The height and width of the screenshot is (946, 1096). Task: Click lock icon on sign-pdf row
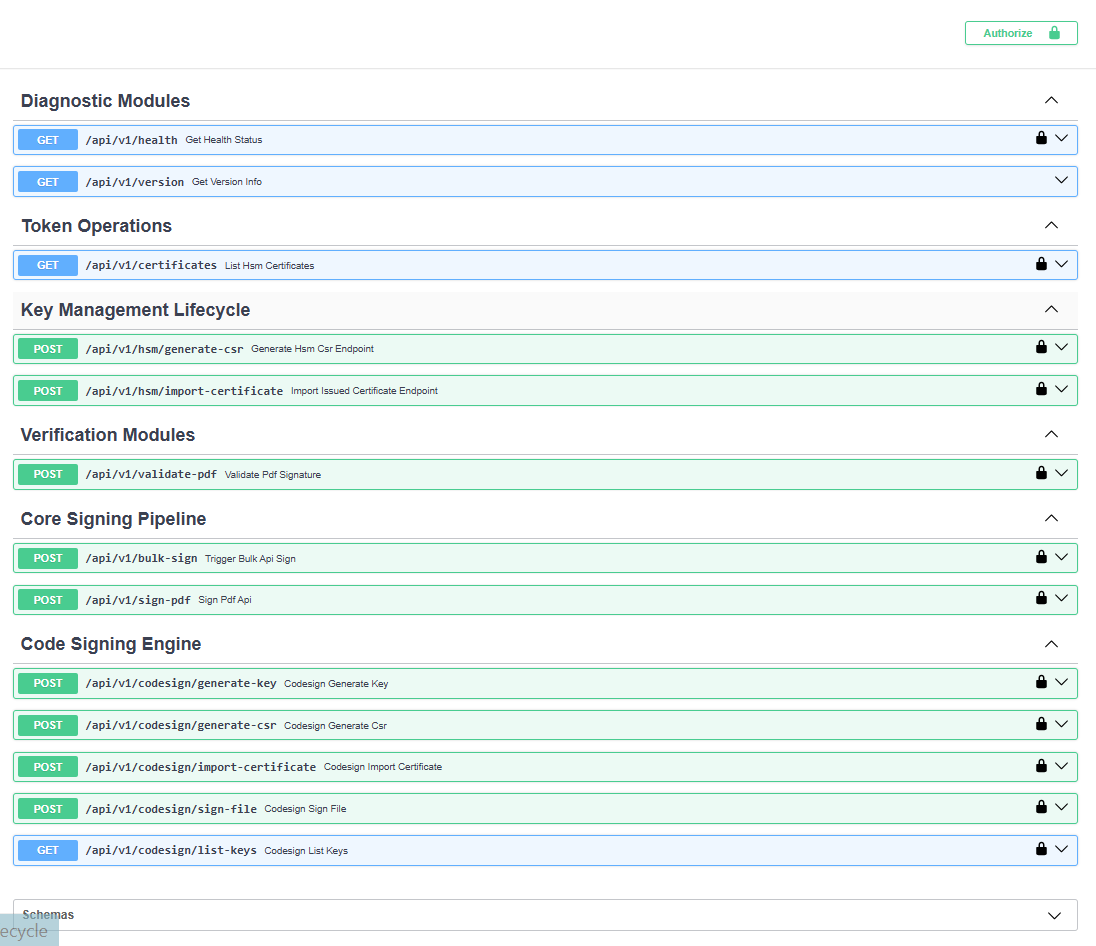[1041, 598]
